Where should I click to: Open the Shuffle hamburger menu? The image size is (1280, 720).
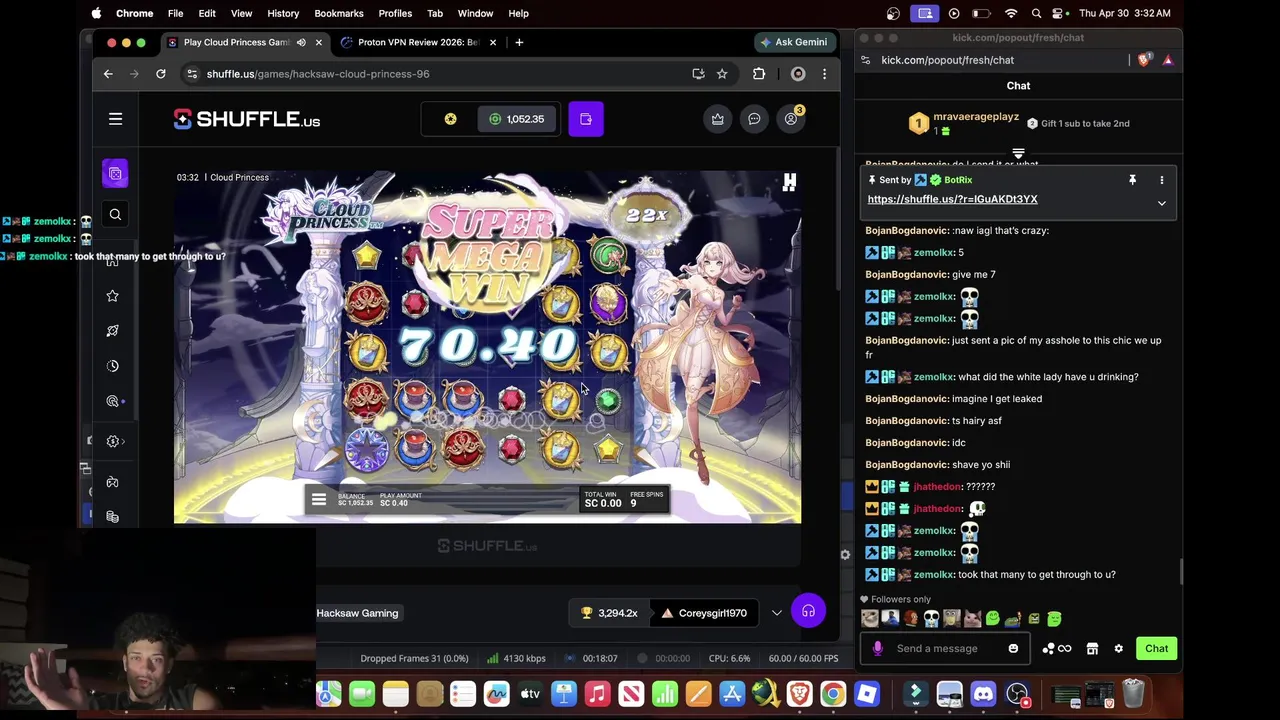pyautogui.click(x=115, y=119)
